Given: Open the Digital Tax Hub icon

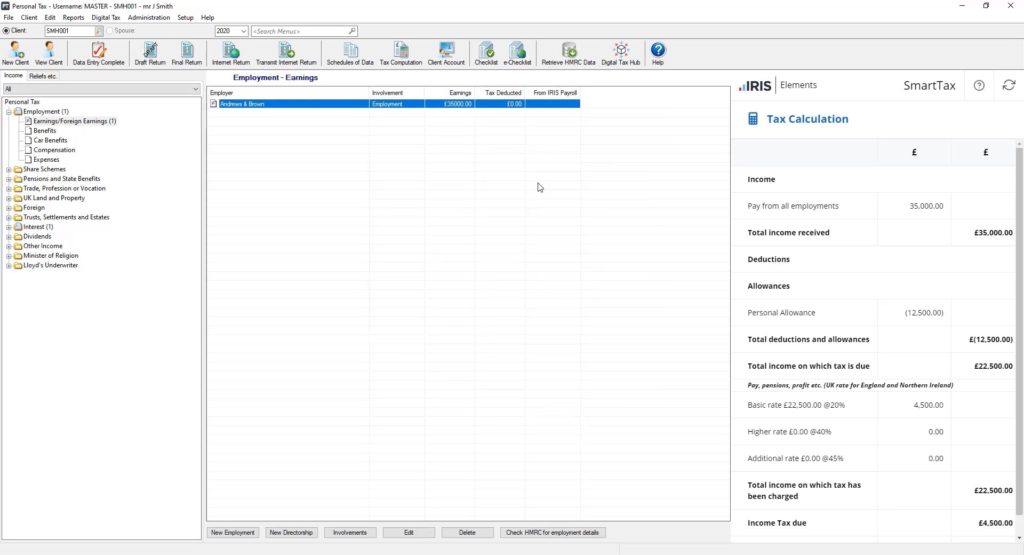Looking at the screenshot, I should (621, 51).
